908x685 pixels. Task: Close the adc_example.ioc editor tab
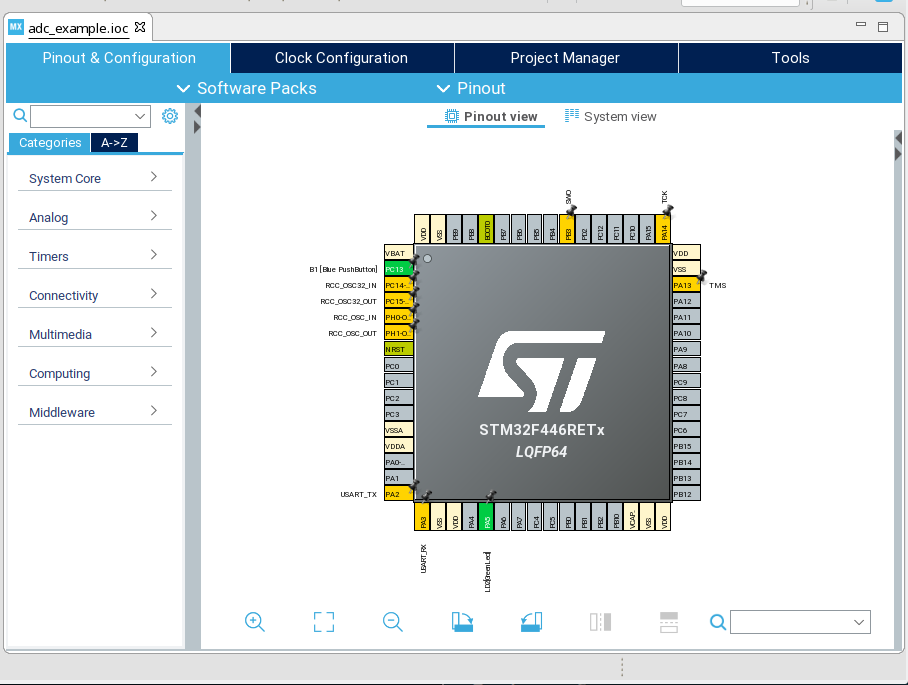[x=140, y=27]
